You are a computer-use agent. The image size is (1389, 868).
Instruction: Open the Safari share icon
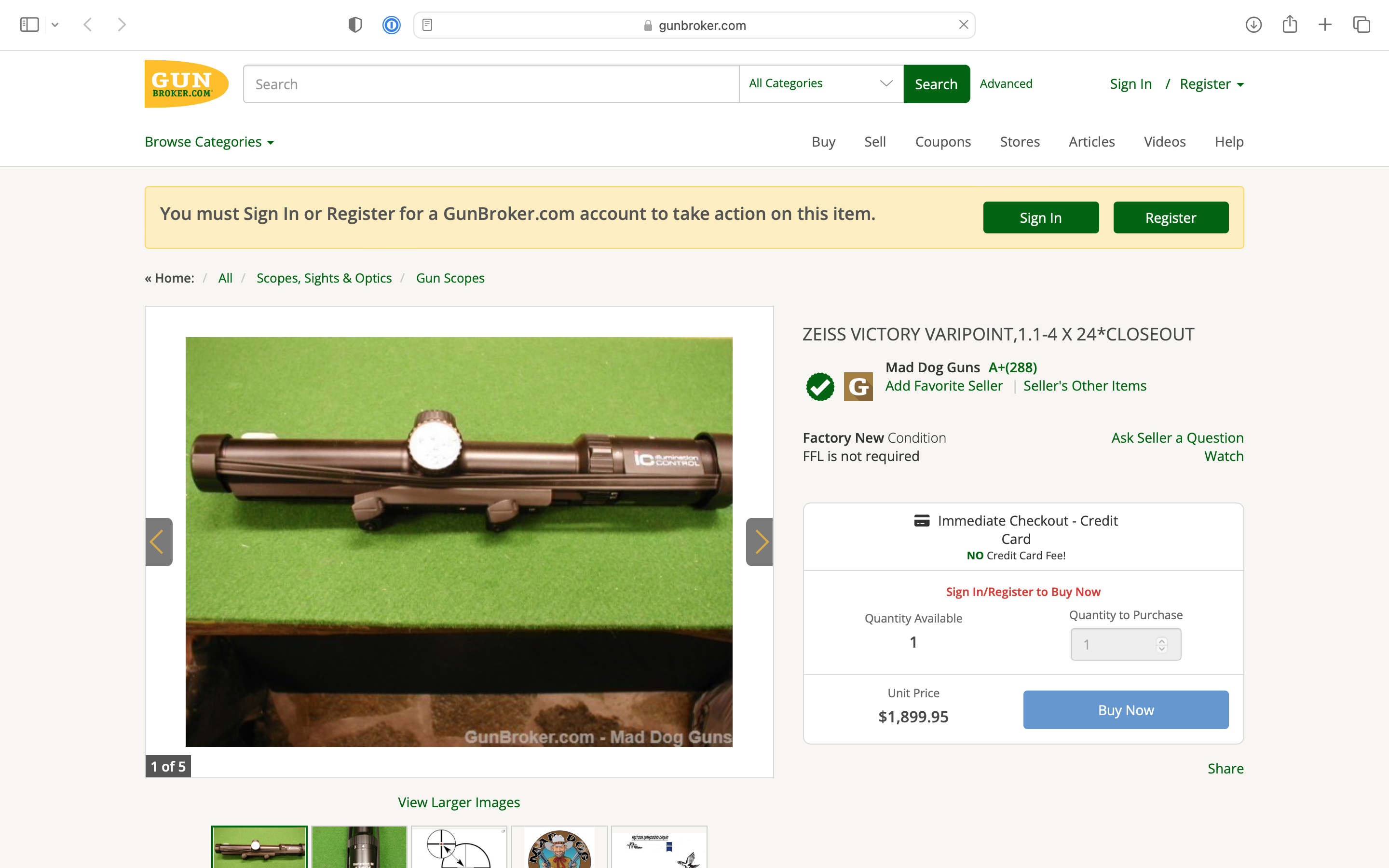pos(1290,24)
